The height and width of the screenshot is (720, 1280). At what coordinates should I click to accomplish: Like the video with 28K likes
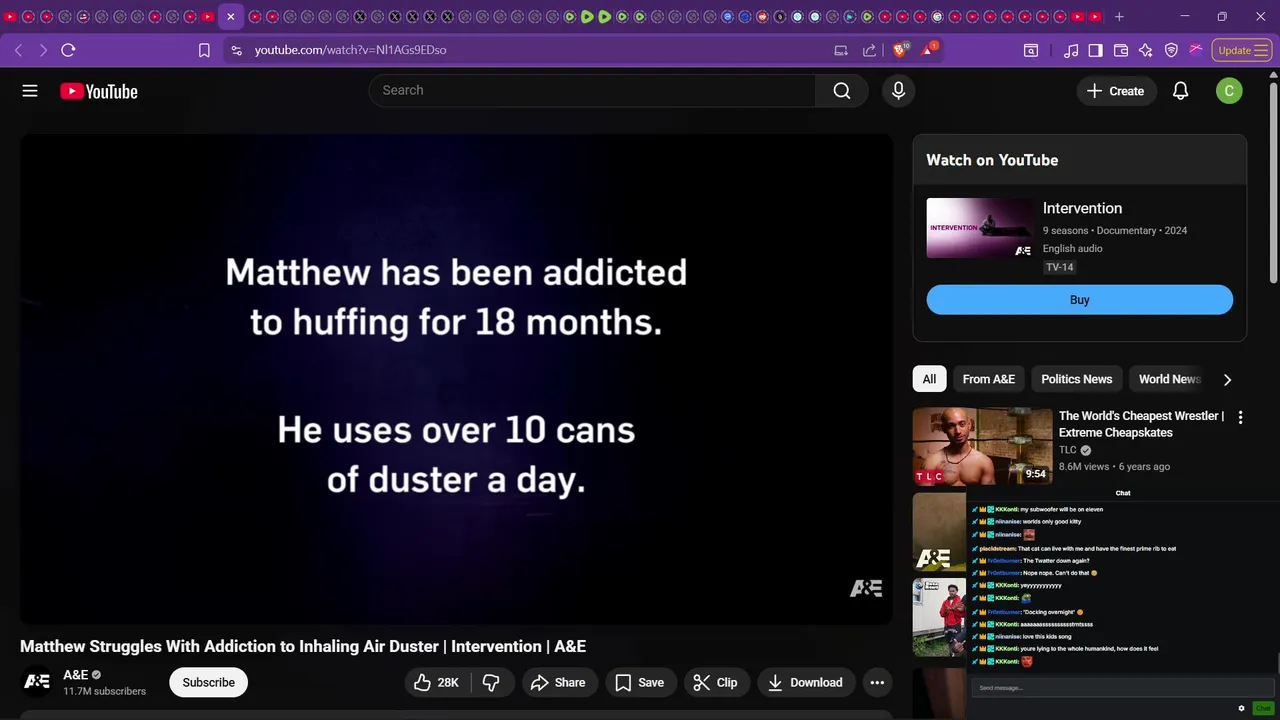436,682
